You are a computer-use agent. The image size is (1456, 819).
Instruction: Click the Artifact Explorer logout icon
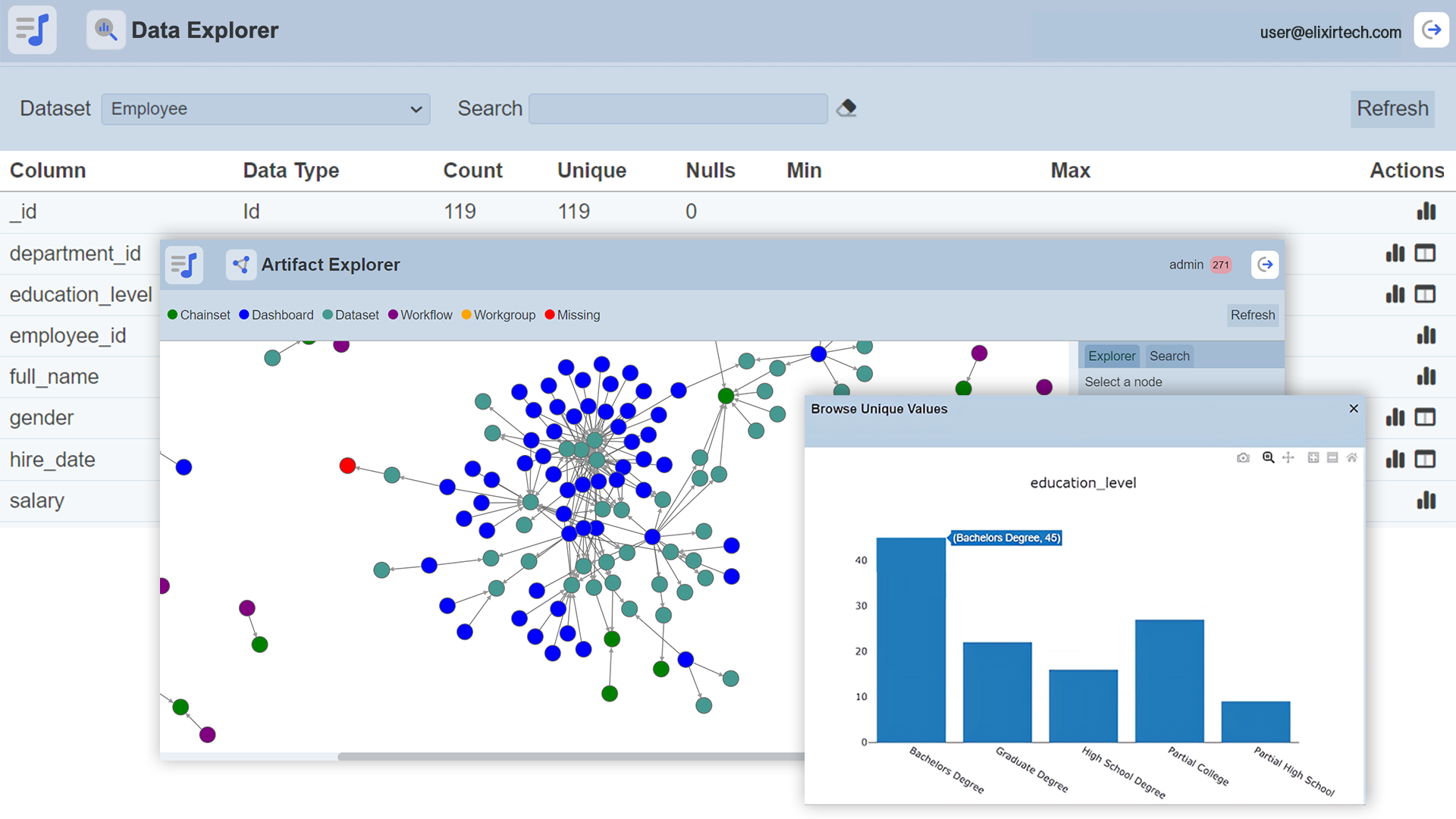pos(1265,265)
